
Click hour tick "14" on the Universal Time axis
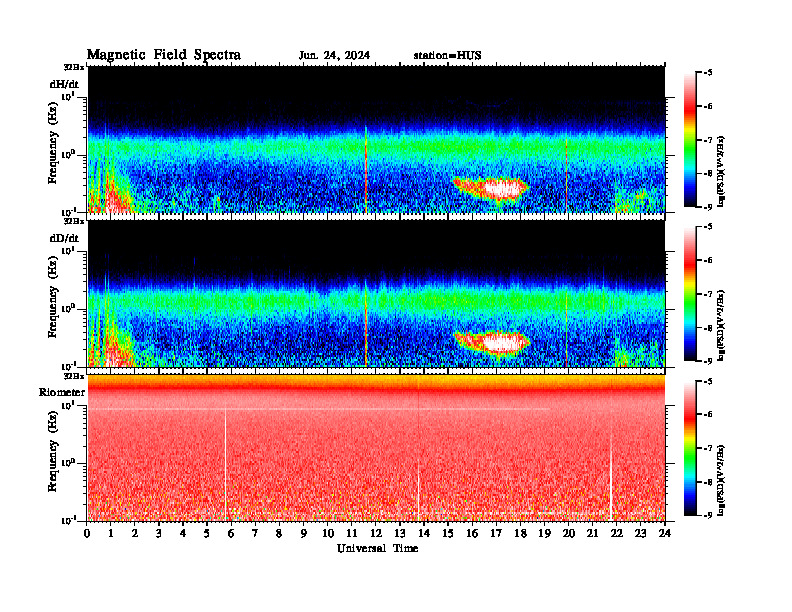tap(424, 534)
